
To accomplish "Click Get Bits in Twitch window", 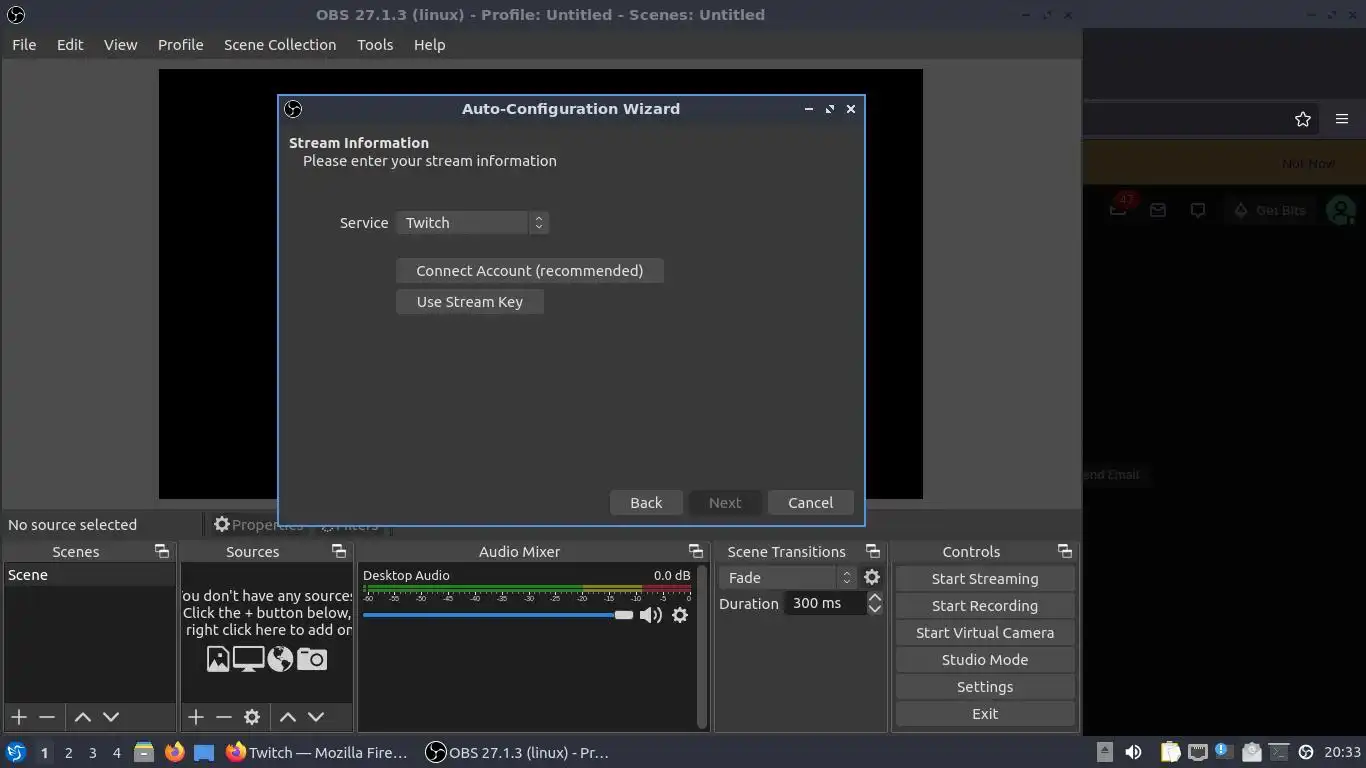I will point(1270,210).
